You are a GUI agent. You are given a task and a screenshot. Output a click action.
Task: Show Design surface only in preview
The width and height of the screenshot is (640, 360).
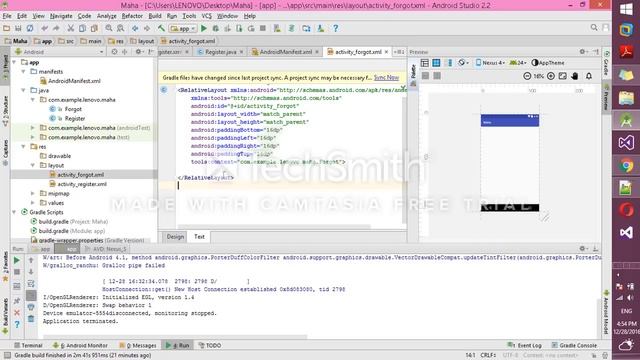click(424, 62)
